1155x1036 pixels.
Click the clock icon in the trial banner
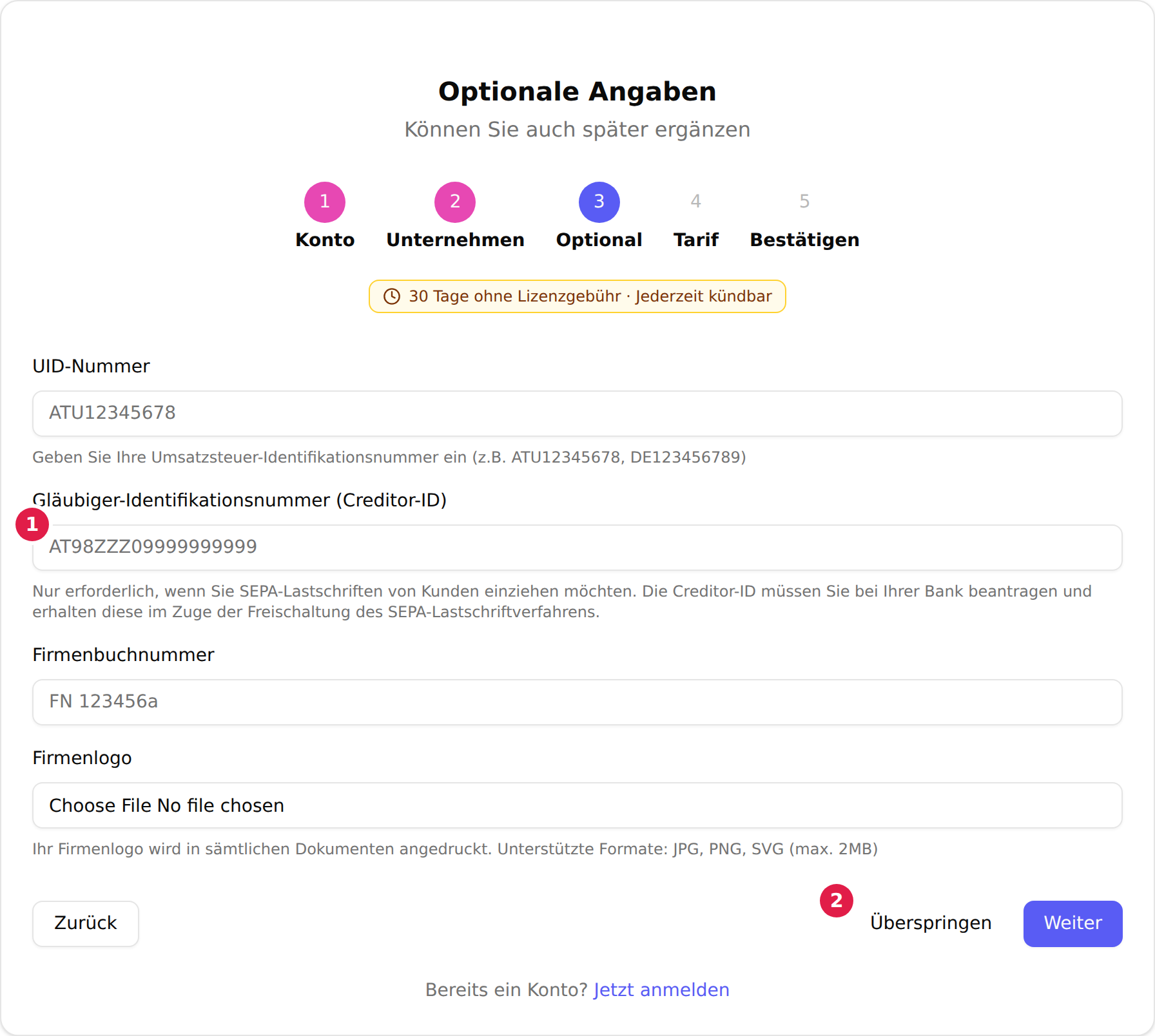click(x=392, y=296)
